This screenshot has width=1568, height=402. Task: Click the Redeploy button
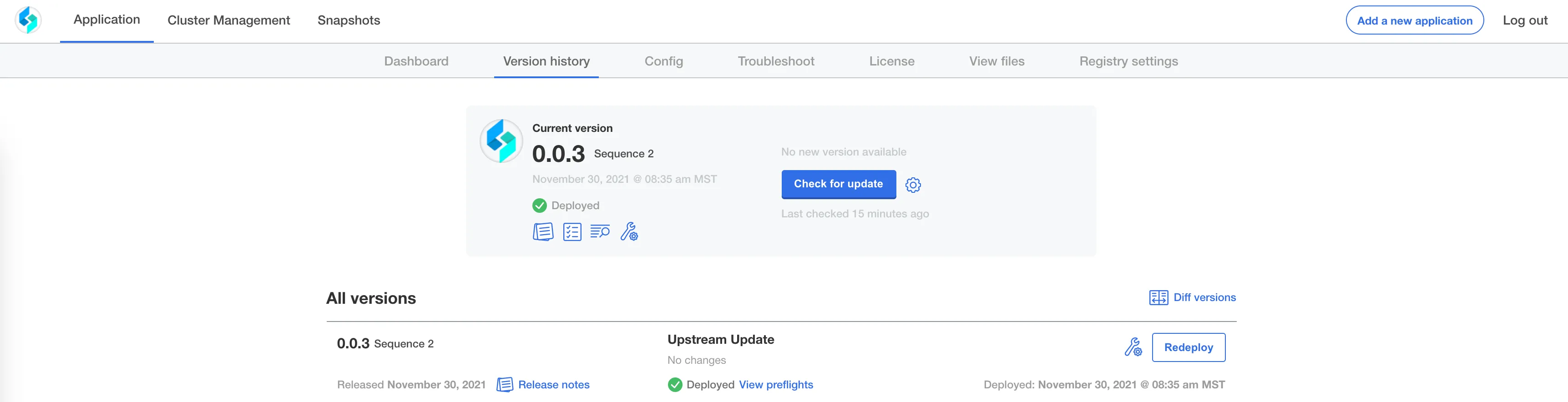coord(1189,347)
